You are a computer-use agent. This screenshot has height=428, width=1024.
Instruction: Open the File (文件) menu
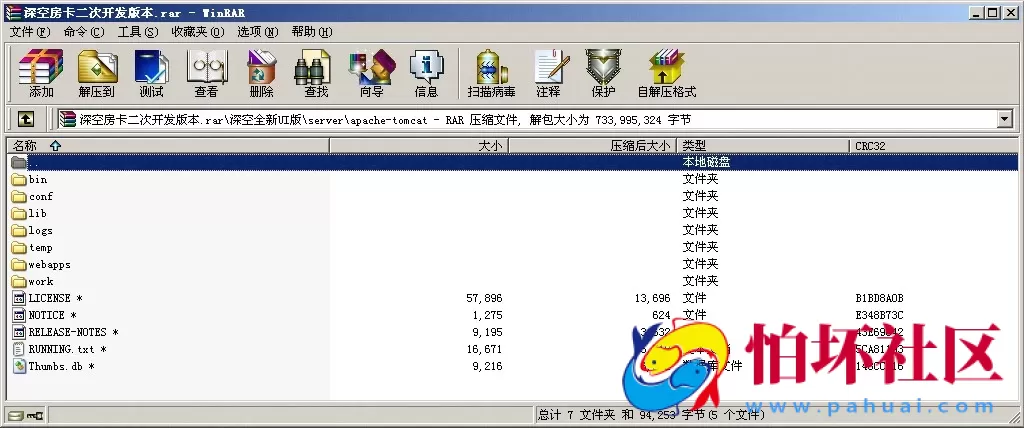[x=30, y=31]
